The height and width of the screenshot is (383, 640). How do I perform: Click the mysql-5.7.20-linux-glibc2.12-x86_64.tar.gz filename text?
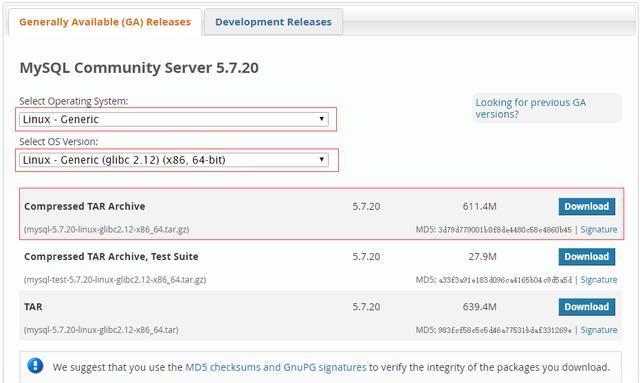107,229
